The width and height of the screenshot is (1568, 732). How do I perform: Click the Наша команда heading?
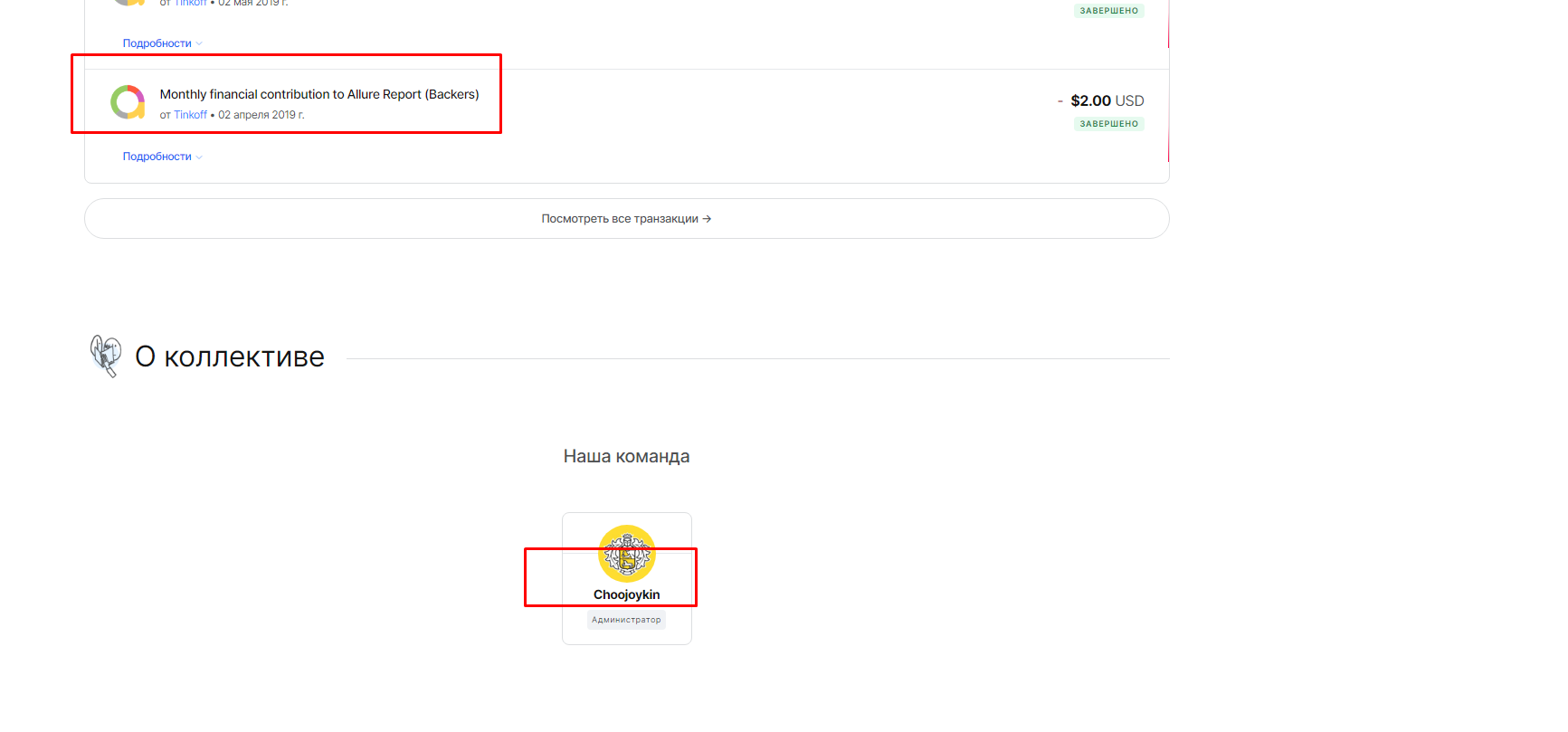[626, 456]
